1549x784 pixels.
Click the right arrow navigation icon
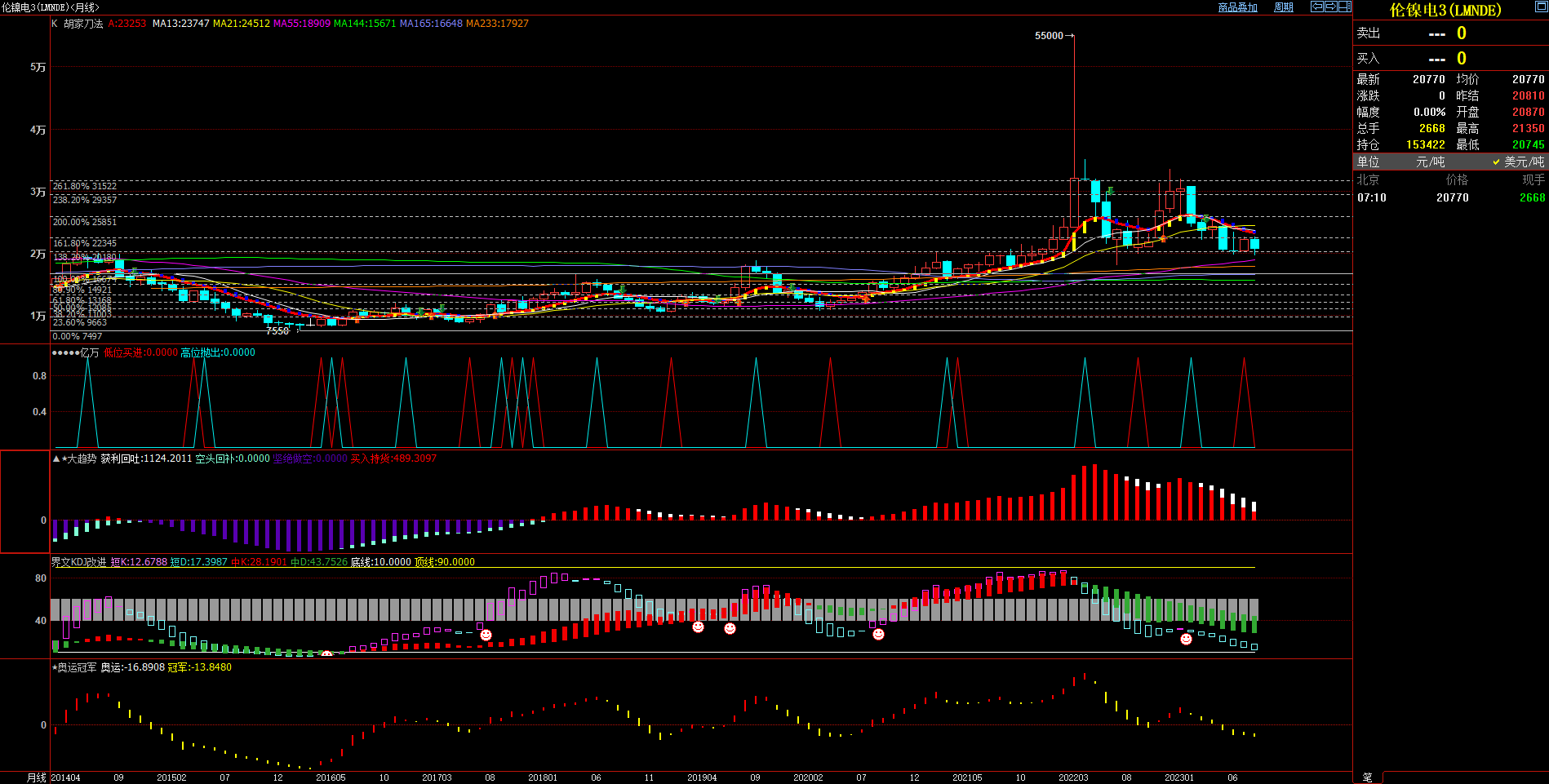[1331, 7]
